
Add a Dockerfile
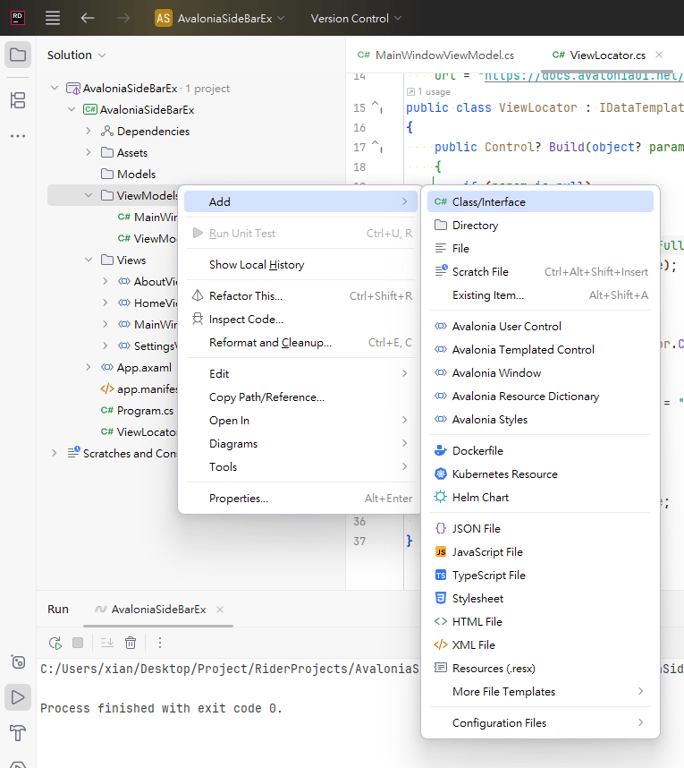coord(540,451)
